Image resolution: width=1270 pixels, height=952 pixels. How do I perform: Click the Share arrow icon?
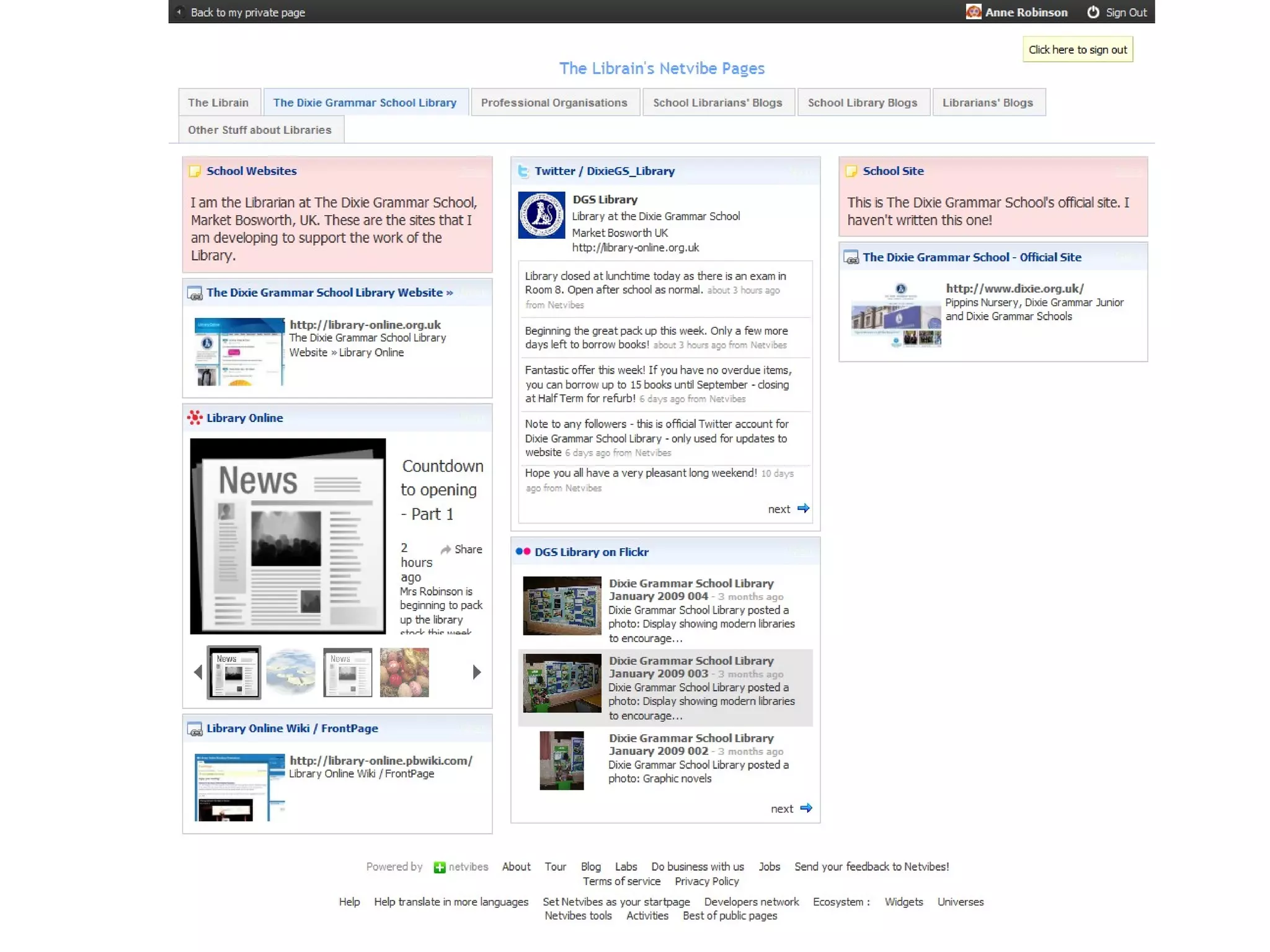pyautogui.click(x=445, y=549)
